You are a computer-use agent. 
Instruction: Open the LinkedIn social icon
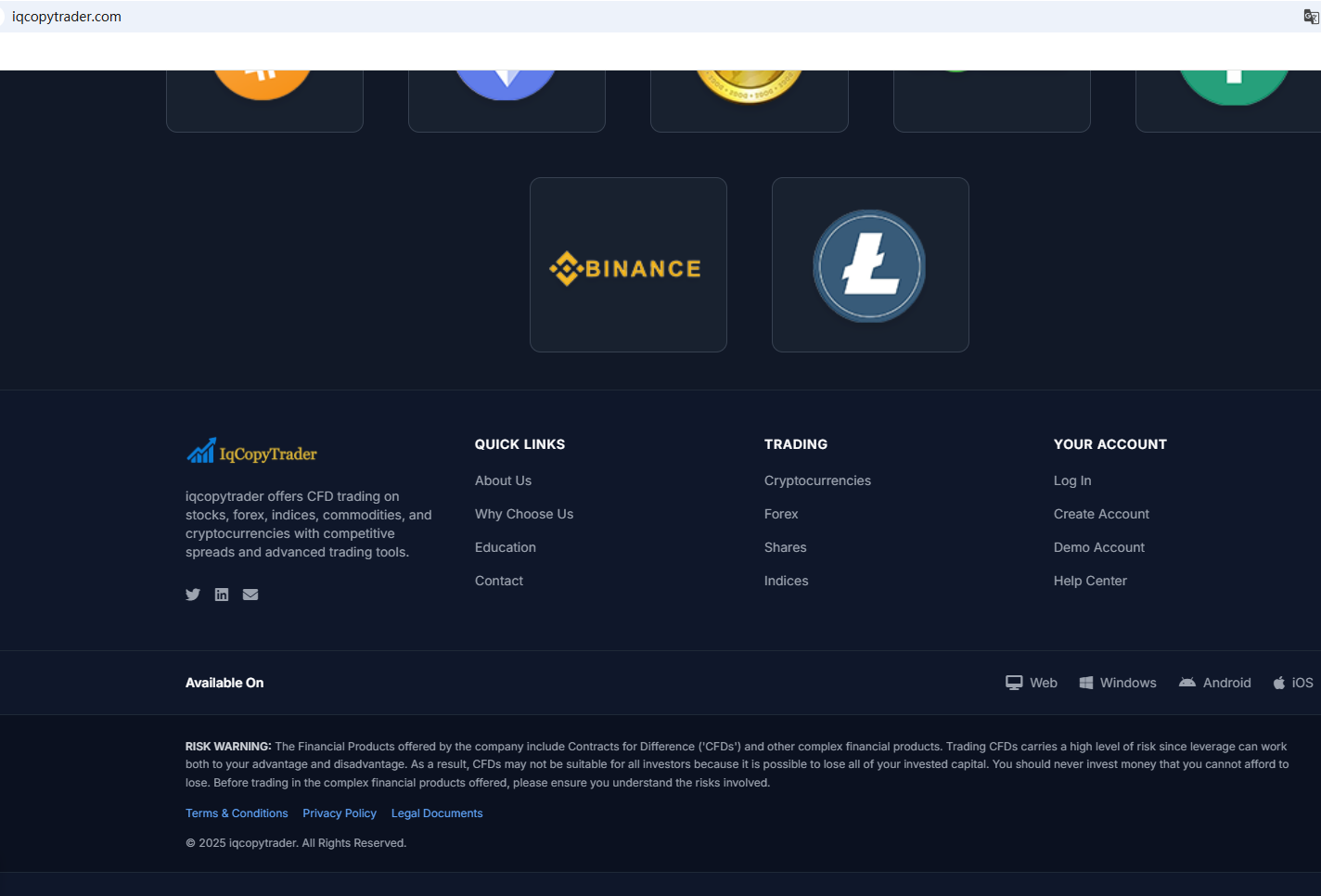point(222,595)
